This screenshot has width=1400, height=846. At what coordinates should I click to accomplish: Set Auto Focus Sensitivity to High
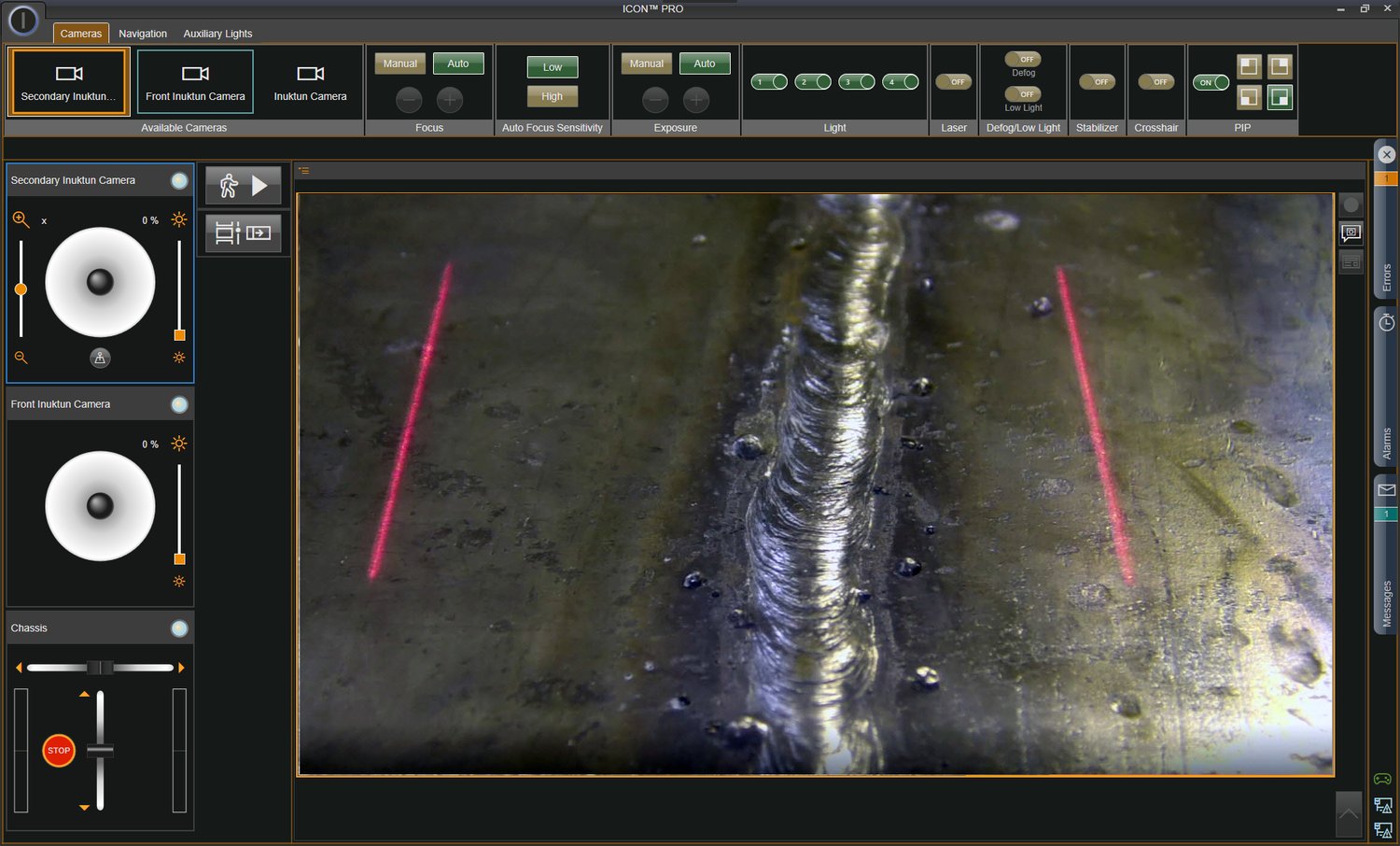click(552, 95)
